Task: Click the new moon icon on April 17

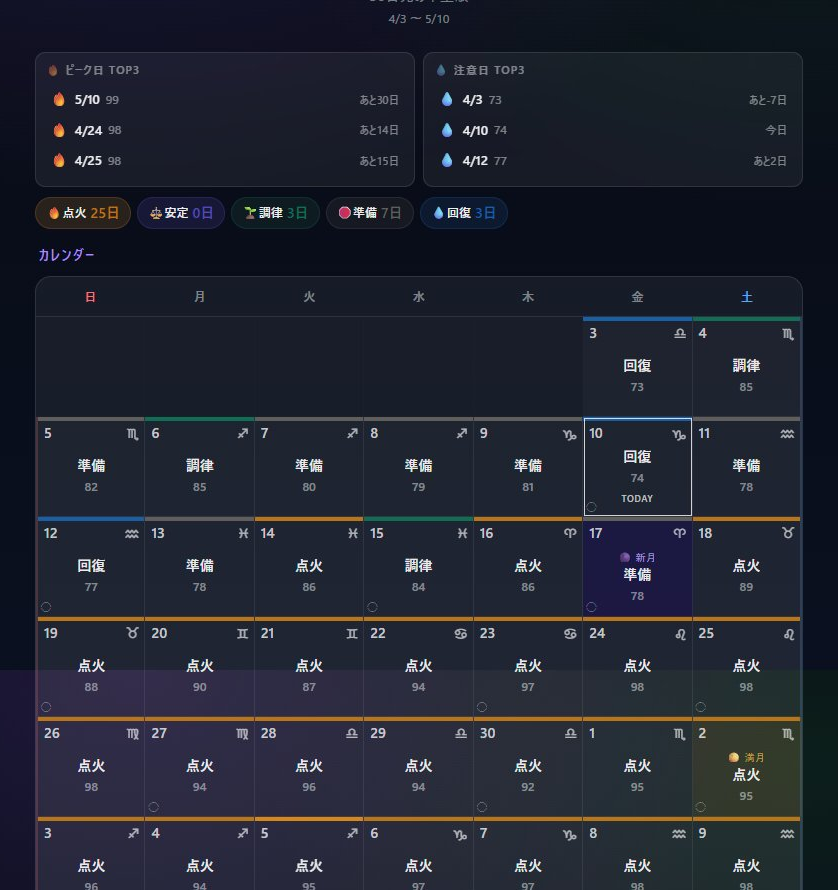Action: [625, 557]
